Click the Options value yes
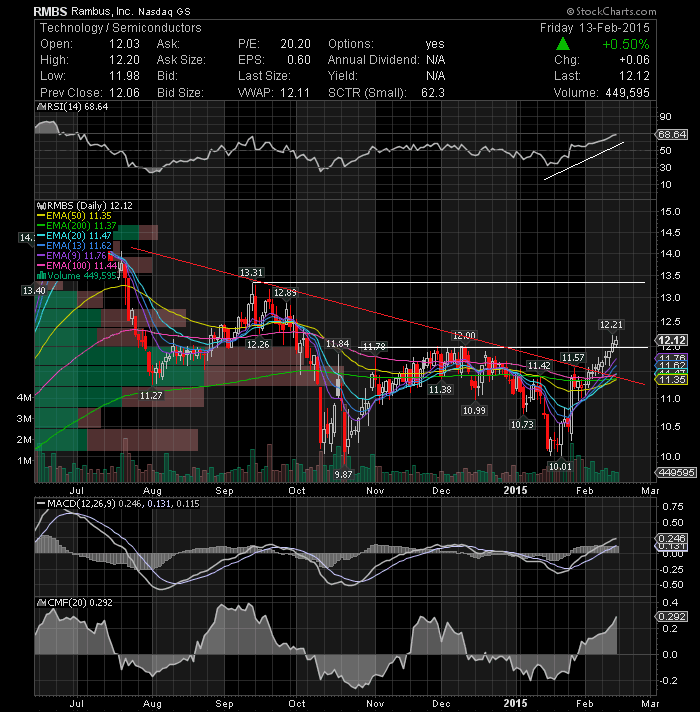Screen dimensions: 700x712 [x=435, y=44]
